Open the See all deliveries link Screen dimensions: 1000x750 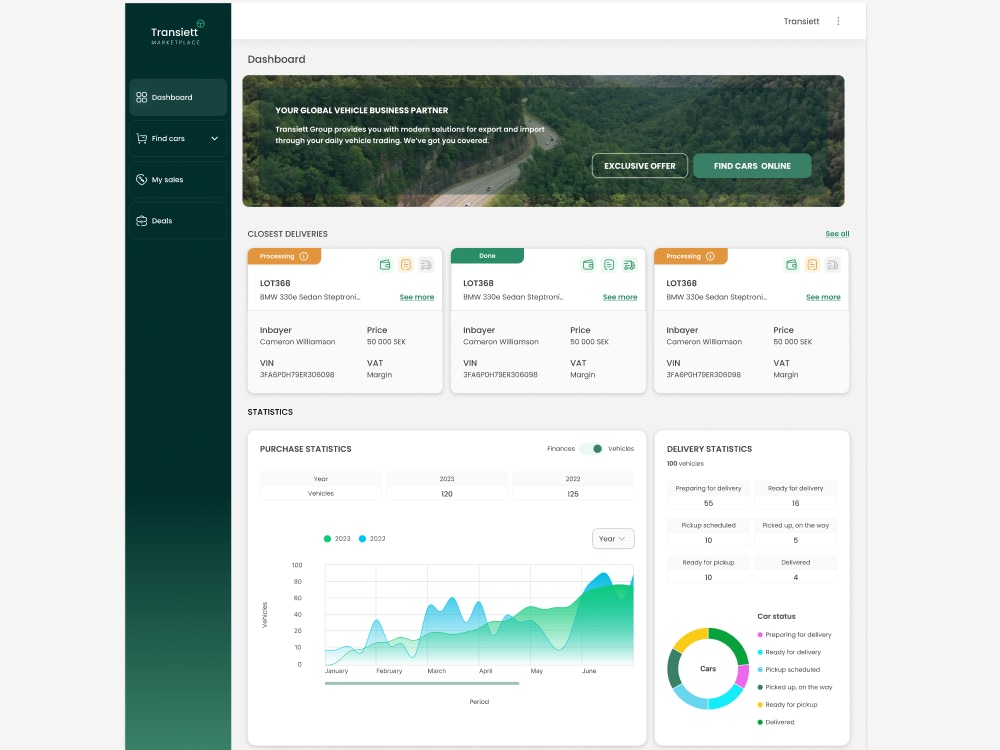(x=837, y=234)
